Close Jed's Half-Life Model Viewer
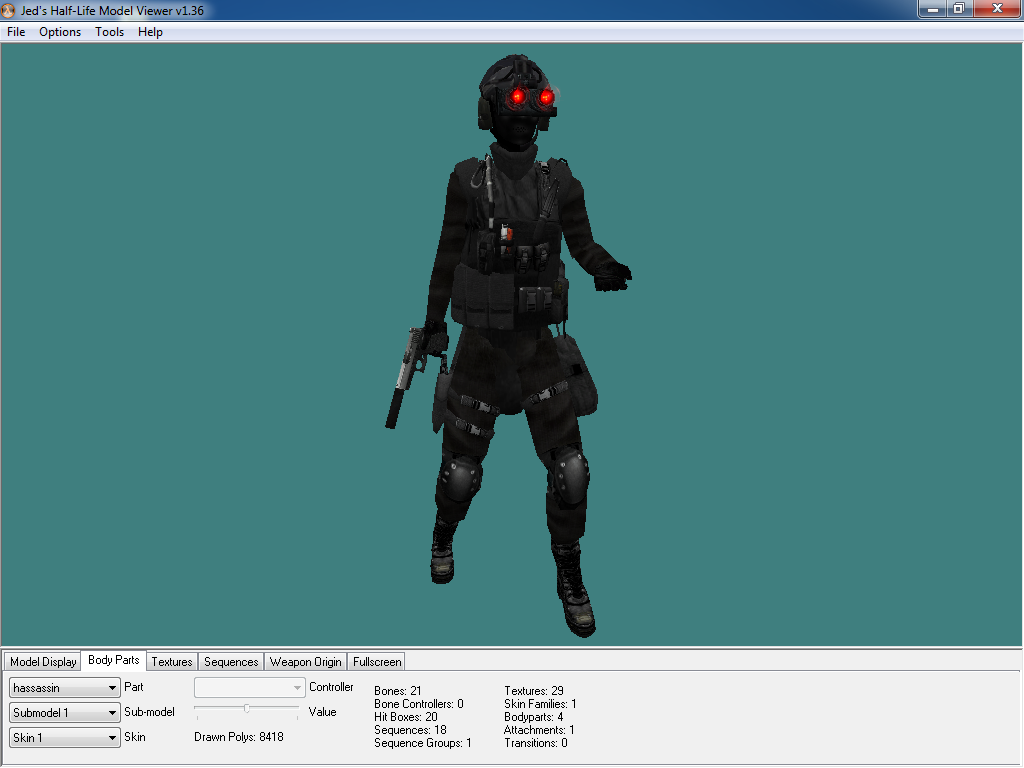1024x768 pixels. point(997,9)
